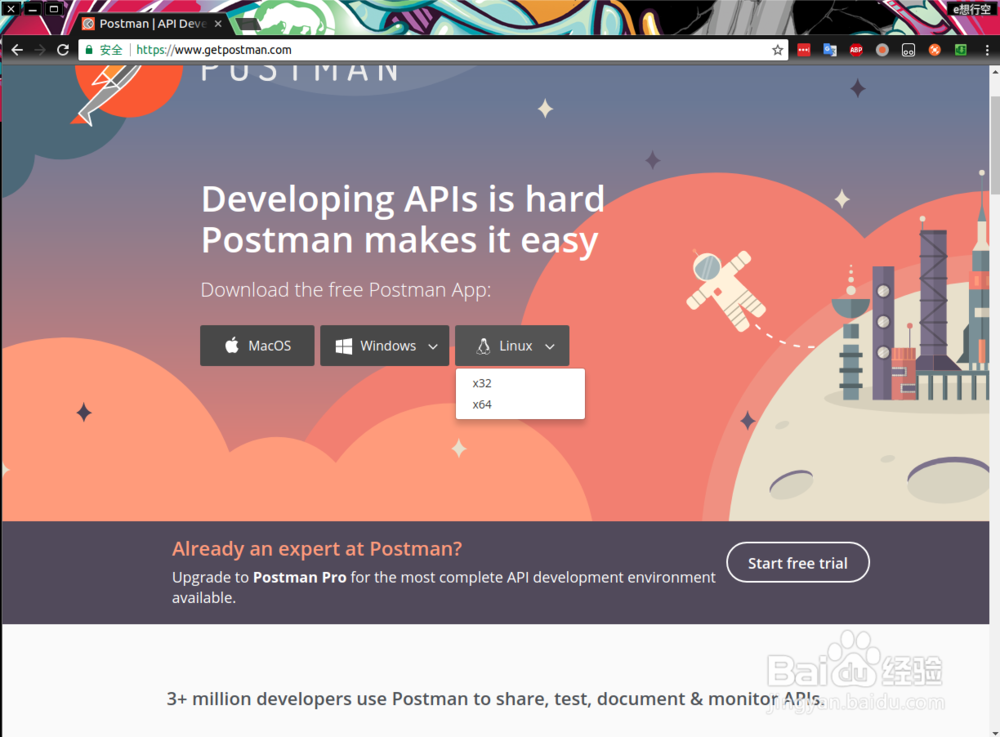Maximize the browser window

[x=54, y=9]
